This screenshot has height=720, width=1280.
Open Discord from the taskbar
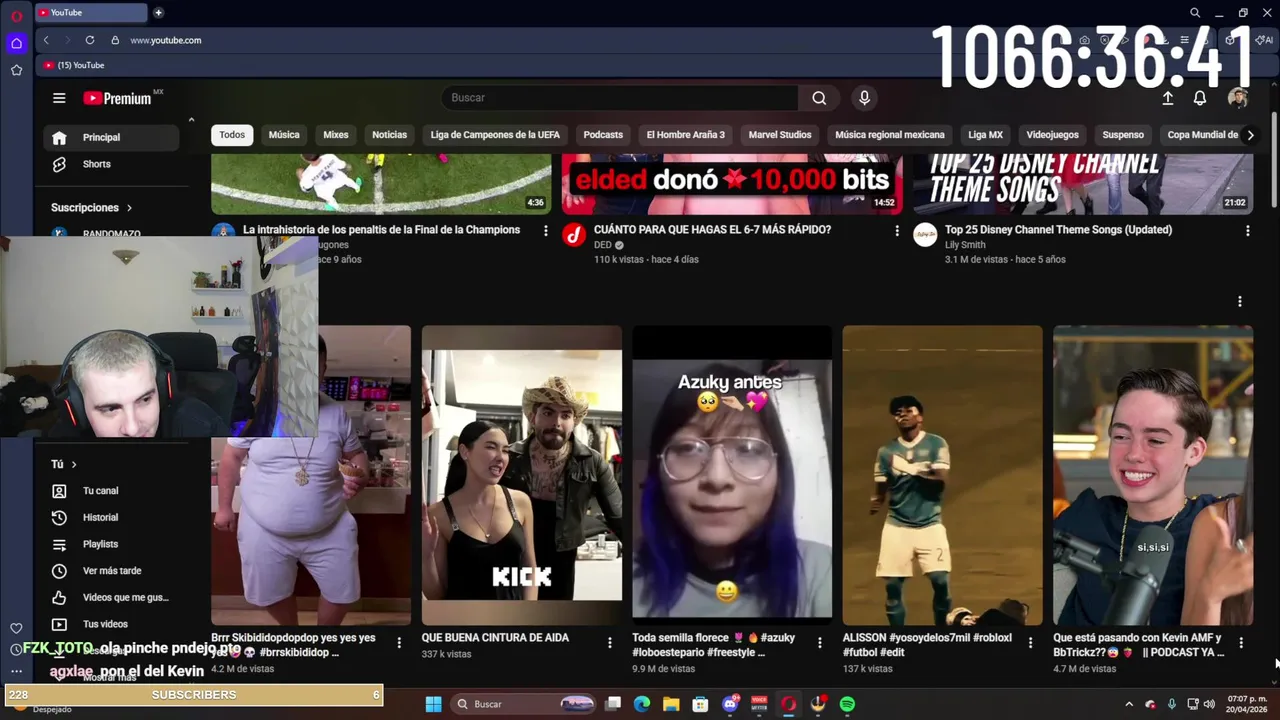tap(730, 704)
